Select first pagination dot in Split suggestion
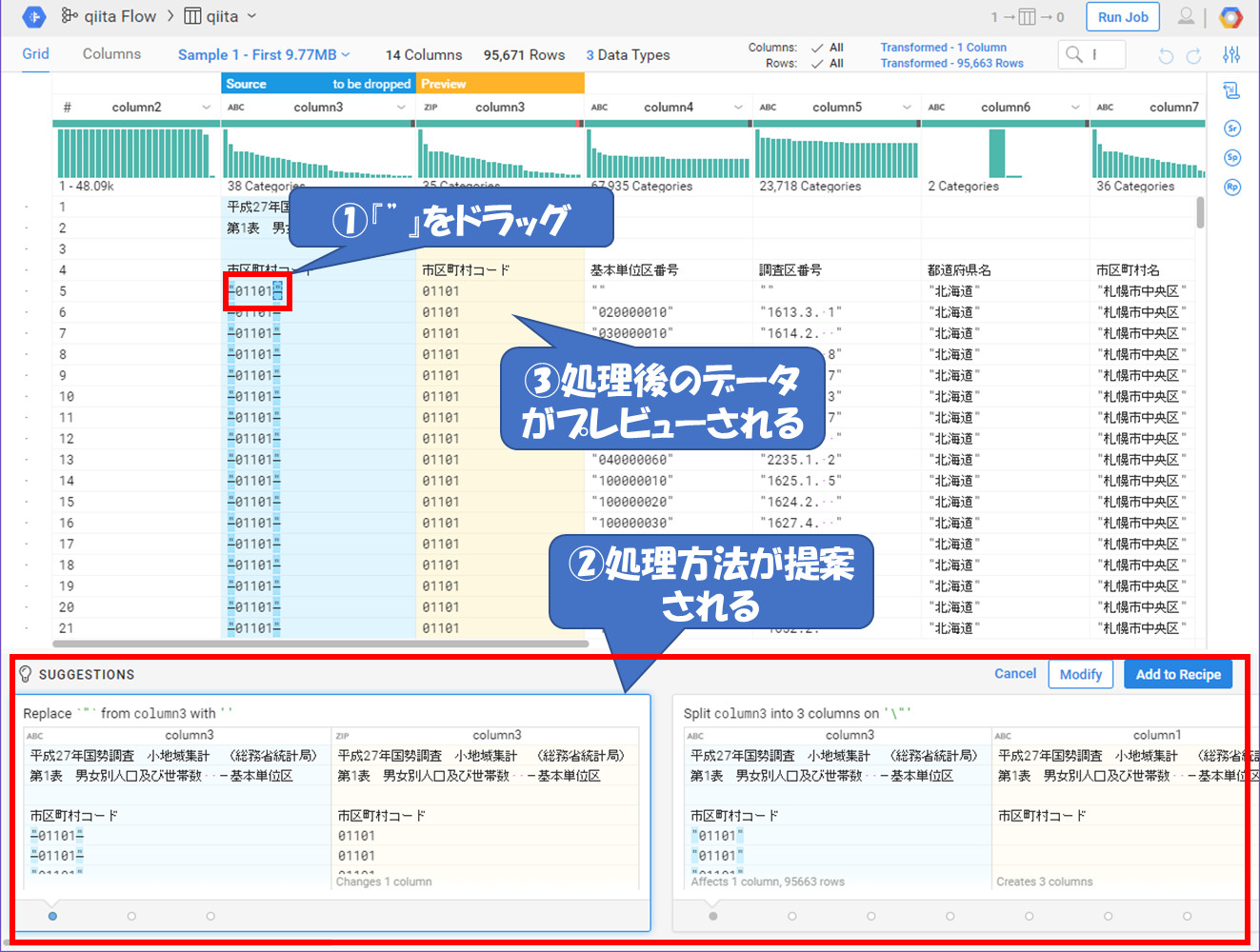 pos(713,916)
